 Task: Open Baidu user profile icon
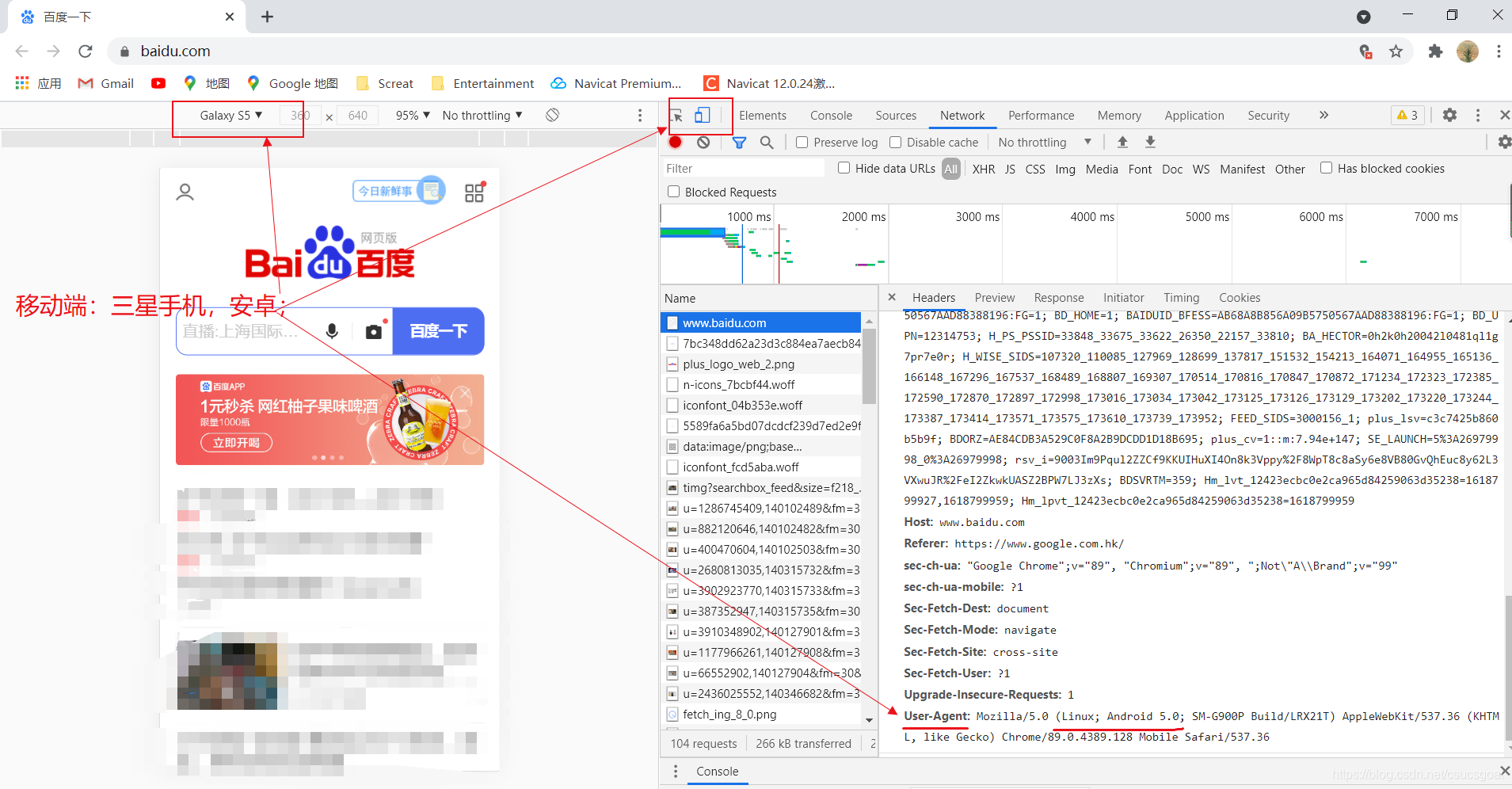pyautogui.click(x=185, y=192)
